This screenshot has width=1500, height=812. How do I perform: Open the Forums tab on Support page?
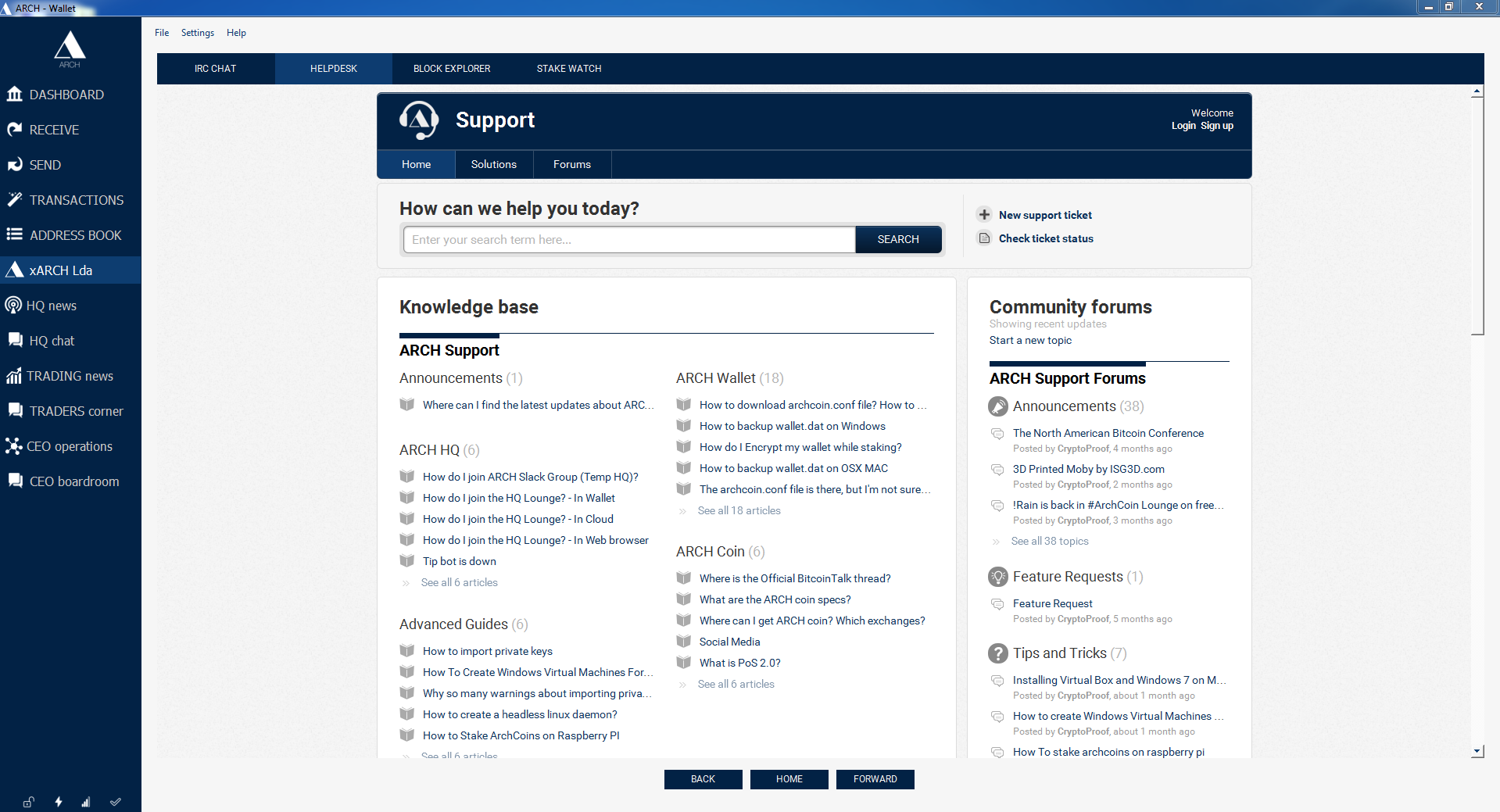point(572,164)
